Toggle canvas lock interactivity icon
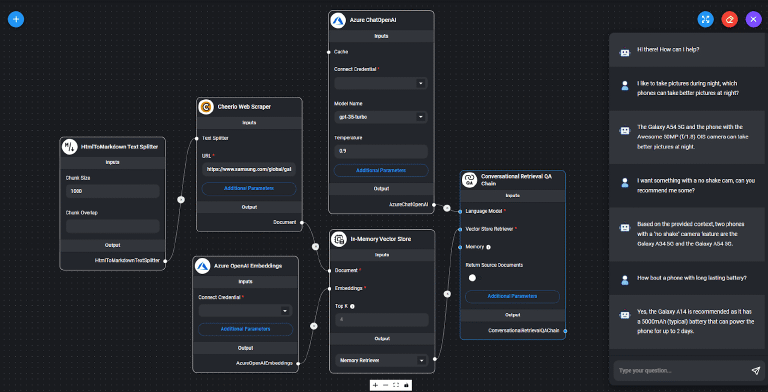Screen dimensions: 768x392 pyautogui.click(x=406, y=385)
